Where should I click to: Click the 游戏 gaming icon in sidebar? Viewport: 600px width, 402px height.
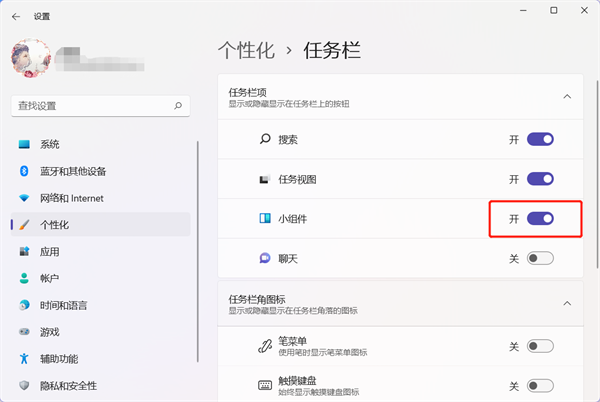click(x=24, y=332)
